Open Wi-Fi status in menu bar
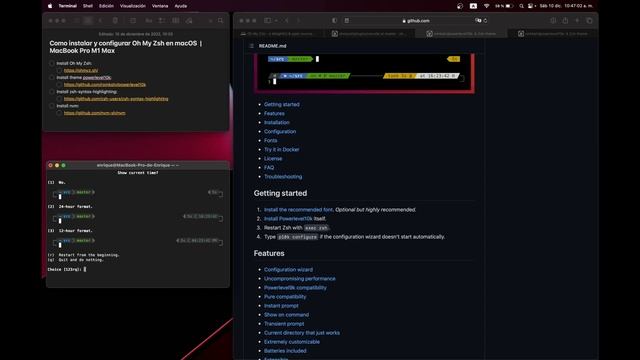640x360 pixels. [x=486, y=6]
